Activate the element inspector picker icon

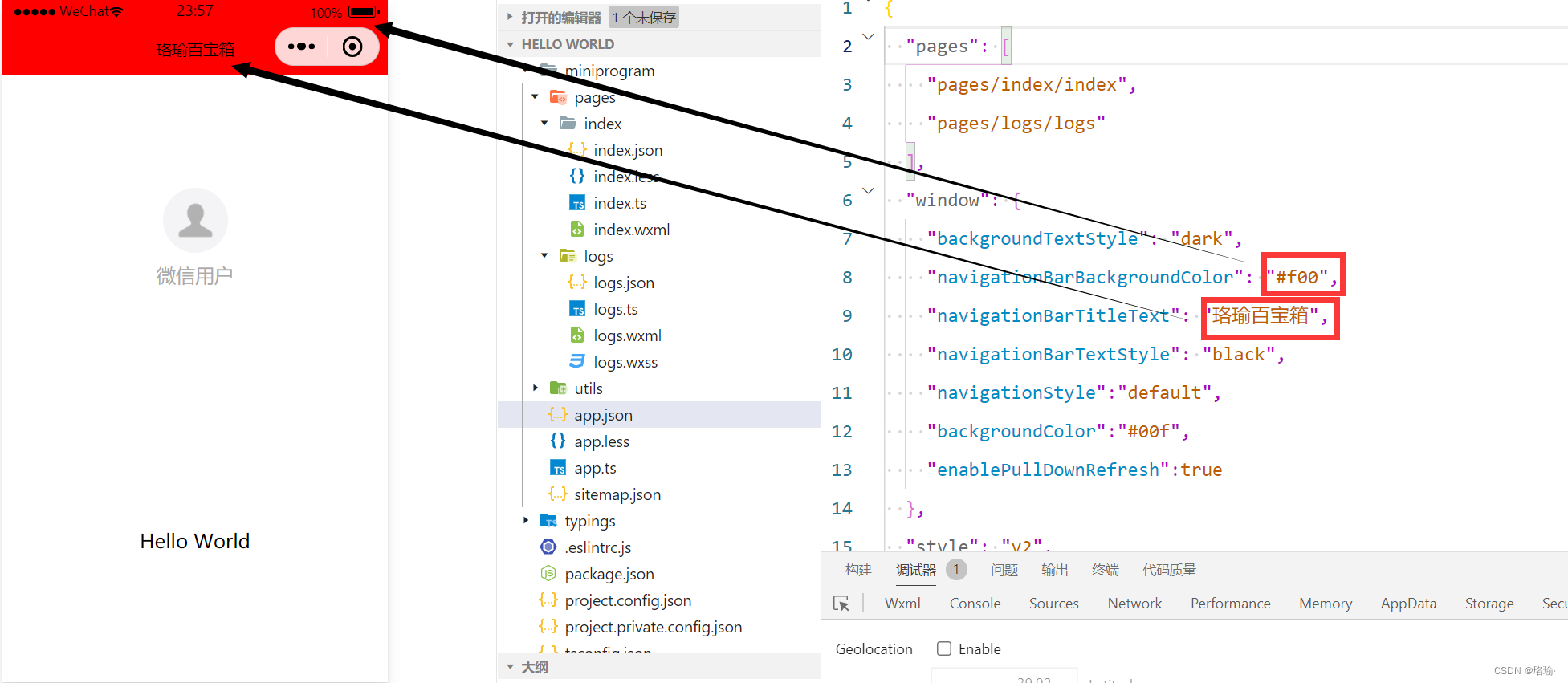[x=841, y=604]
